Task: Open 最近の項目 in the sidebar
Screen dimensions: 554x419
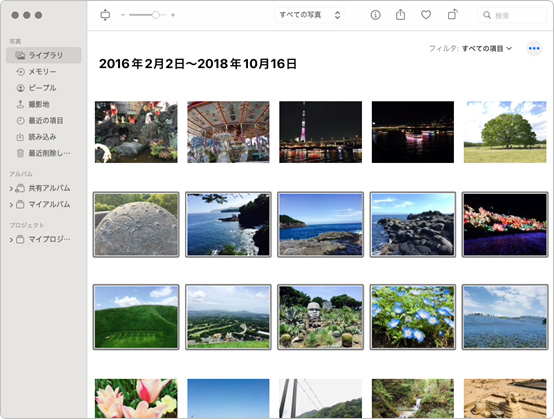Action: point(43,120)
